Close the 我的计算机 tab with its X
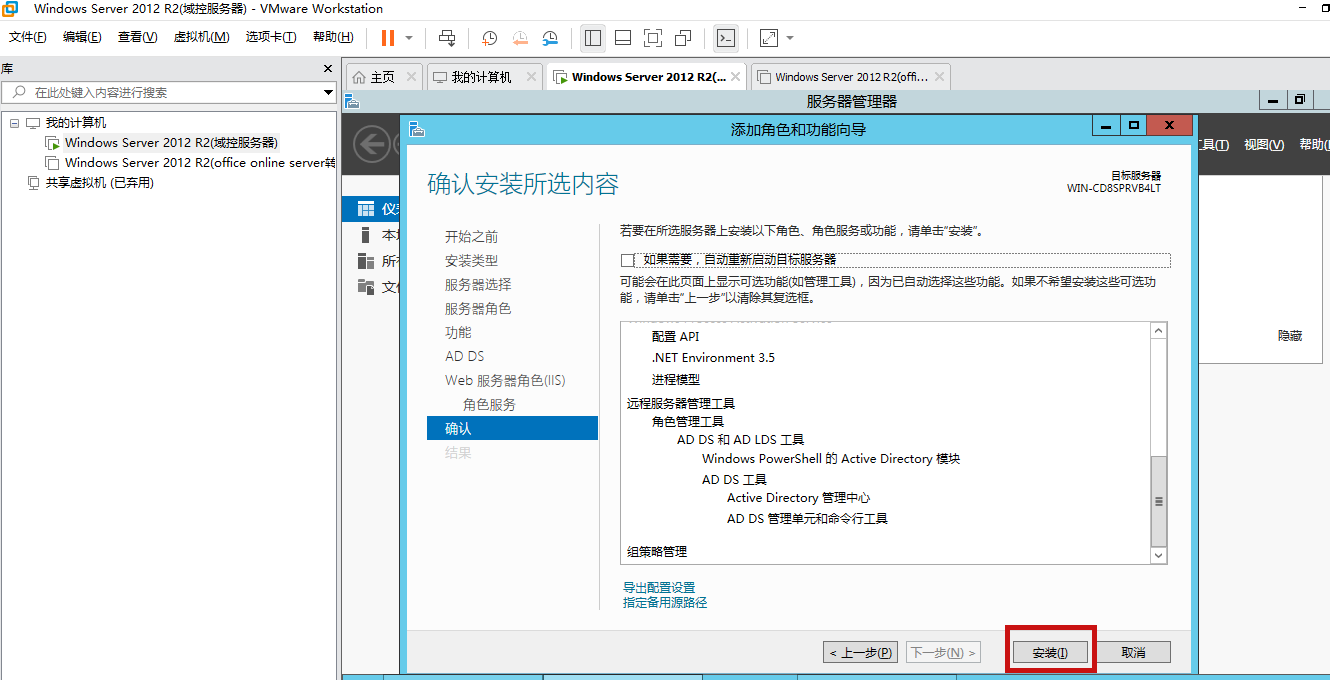Viewport: 1330px width, 680px height. click(530, 77)
